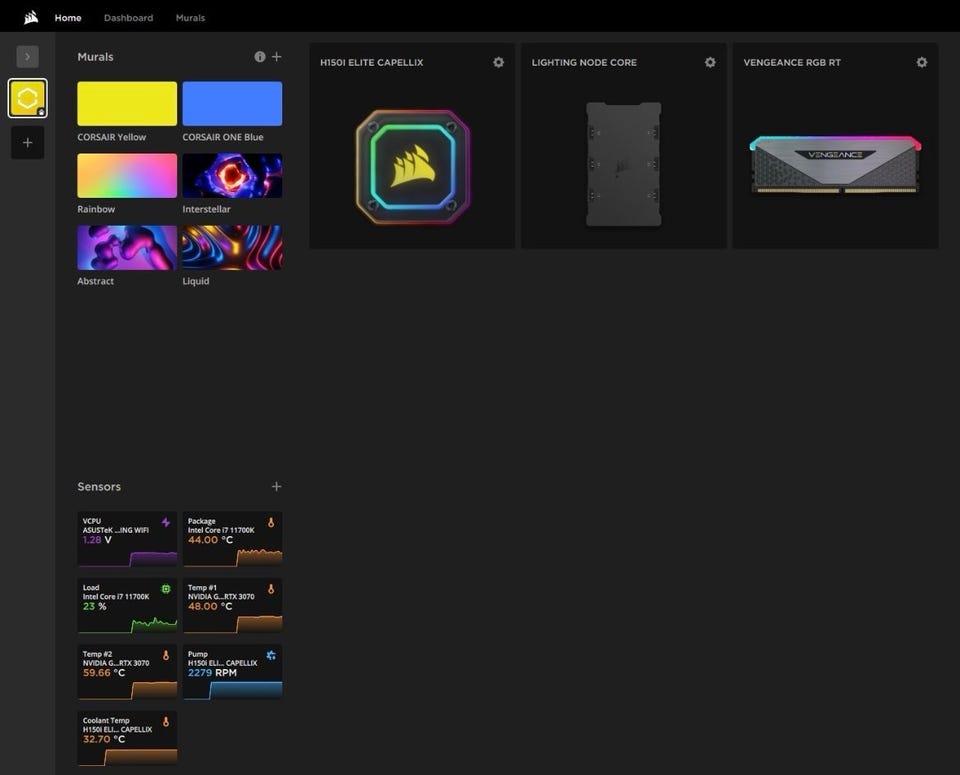Open the VCPU 1.28 V sensor tile
This screenshot has width=960, height=775.
click(127, 539)
